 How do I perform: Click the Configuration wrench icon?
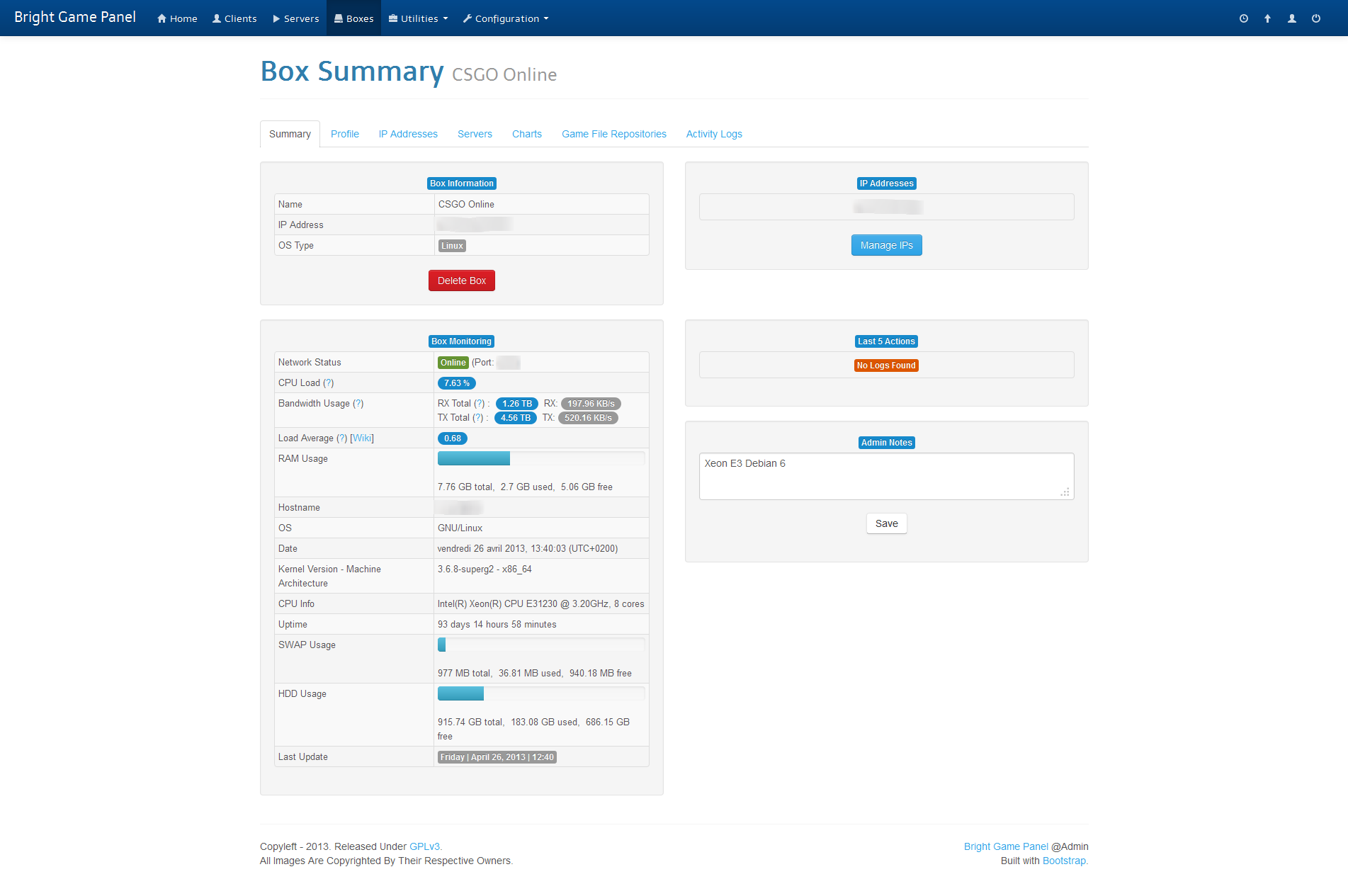click(468, 18)
